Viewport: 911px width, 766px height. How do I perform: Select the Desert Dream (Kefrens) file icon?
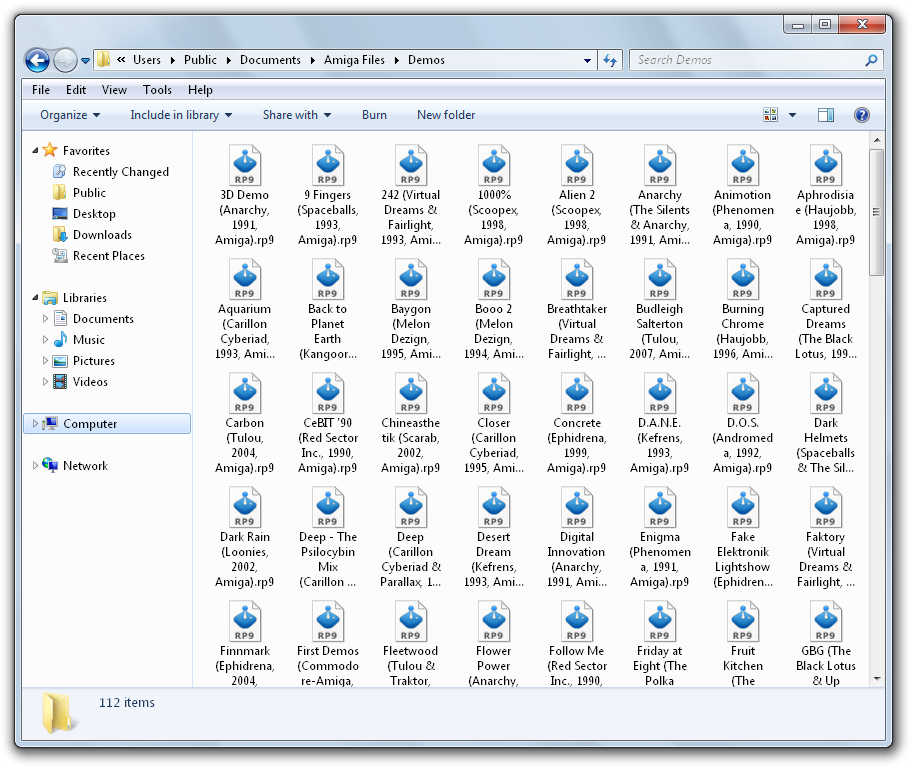tap(494, 507)
